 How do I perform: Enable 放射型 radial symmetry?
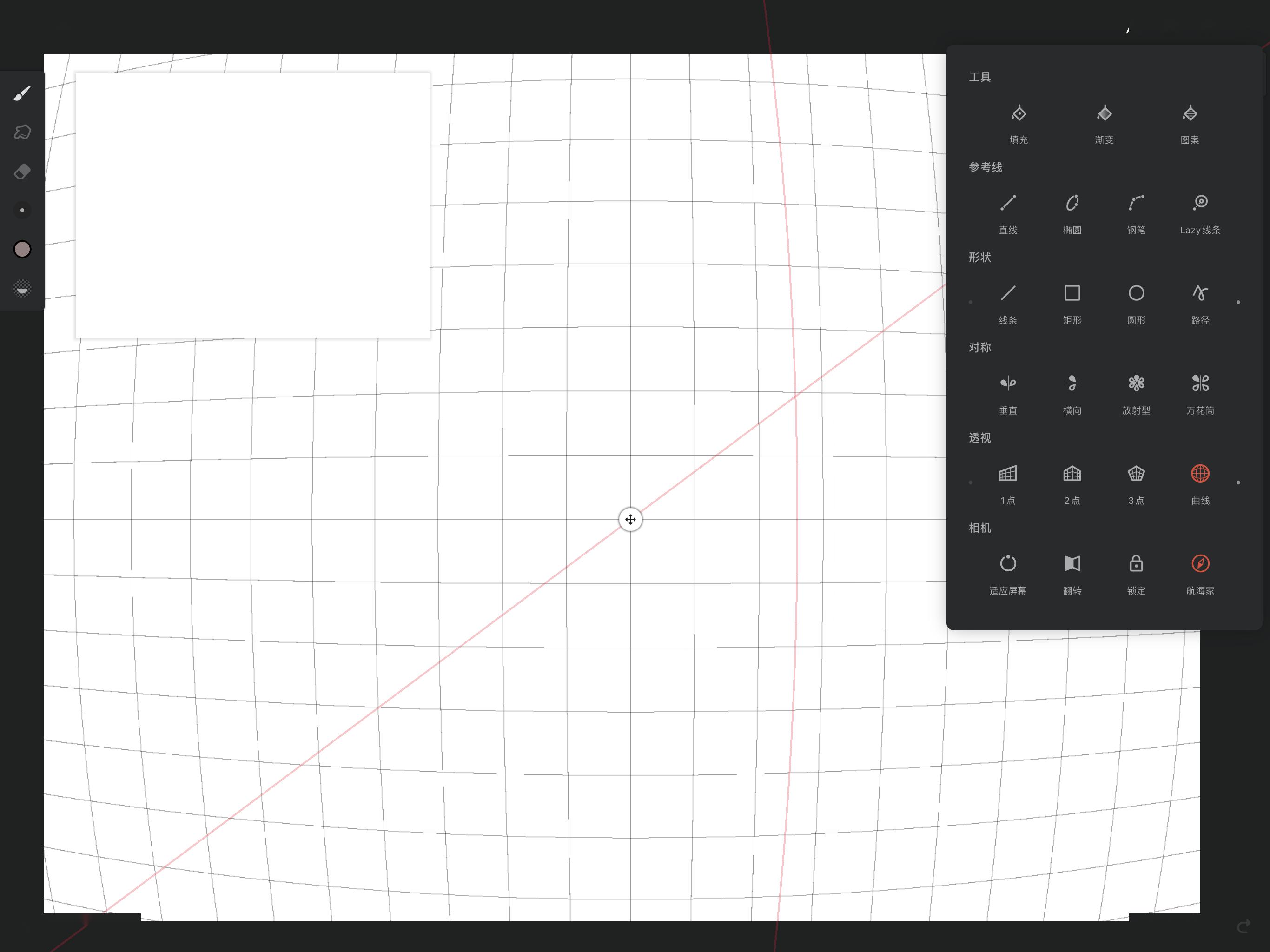click(1136, 394)
